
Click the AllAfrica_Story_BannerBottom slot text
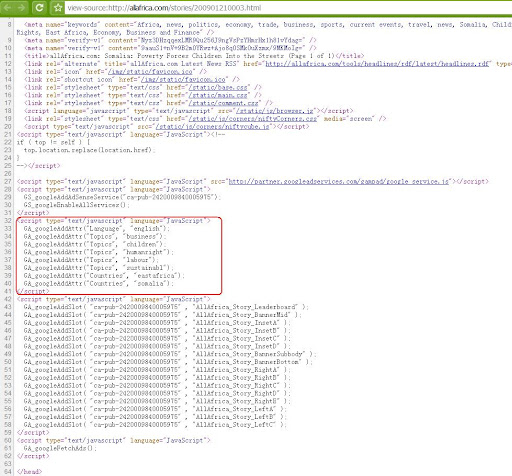[247, 362]
